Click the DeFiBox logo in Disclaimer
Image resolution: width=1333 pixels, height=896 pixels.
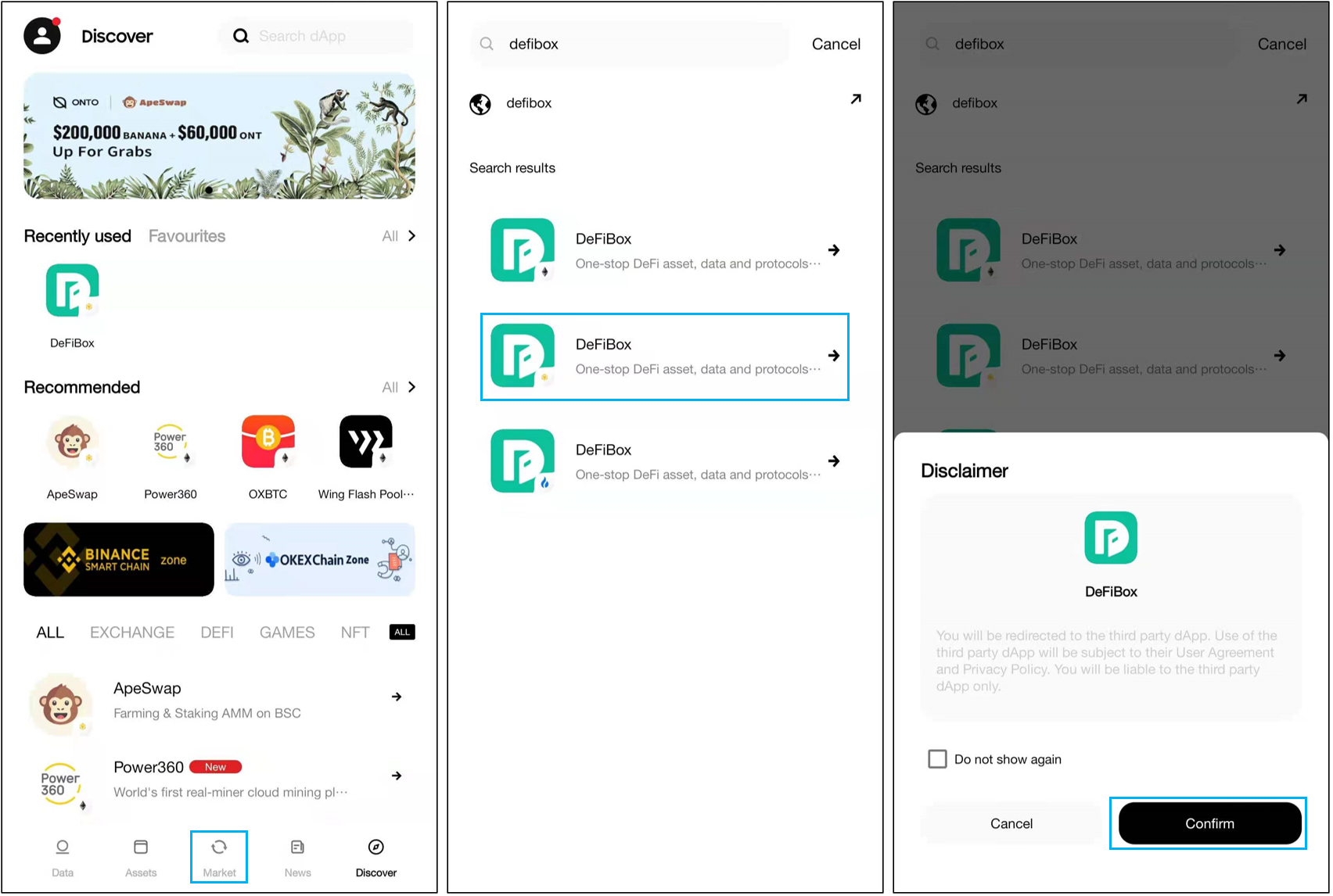(x=1111, y=538)
